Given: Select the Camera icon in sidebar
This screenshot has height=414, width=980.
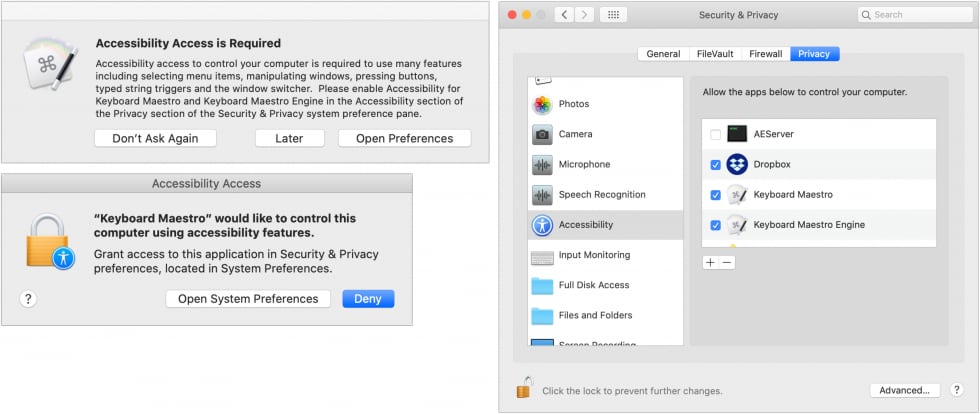Looking at the screenshot, I should point(542,134).
